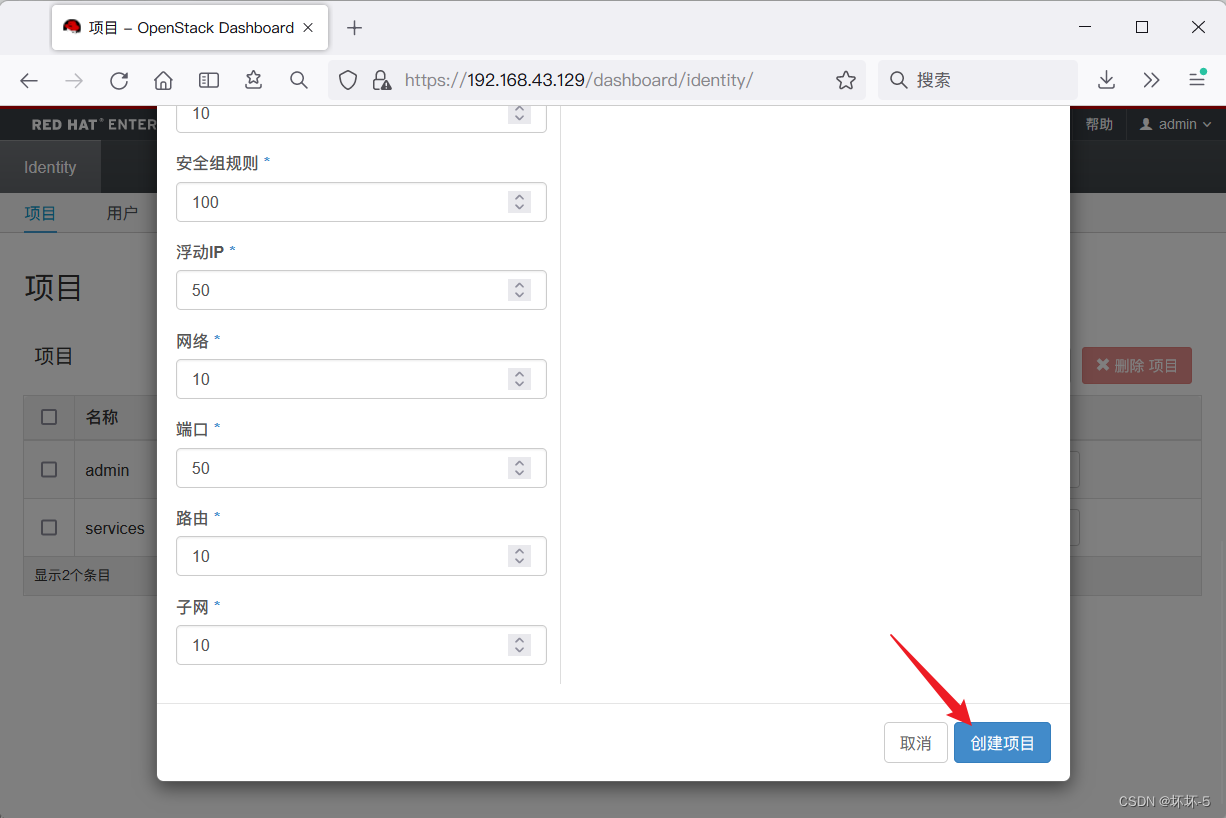
Task: Click the 安全组规则 input field with 100
Action: pos(361,202)
